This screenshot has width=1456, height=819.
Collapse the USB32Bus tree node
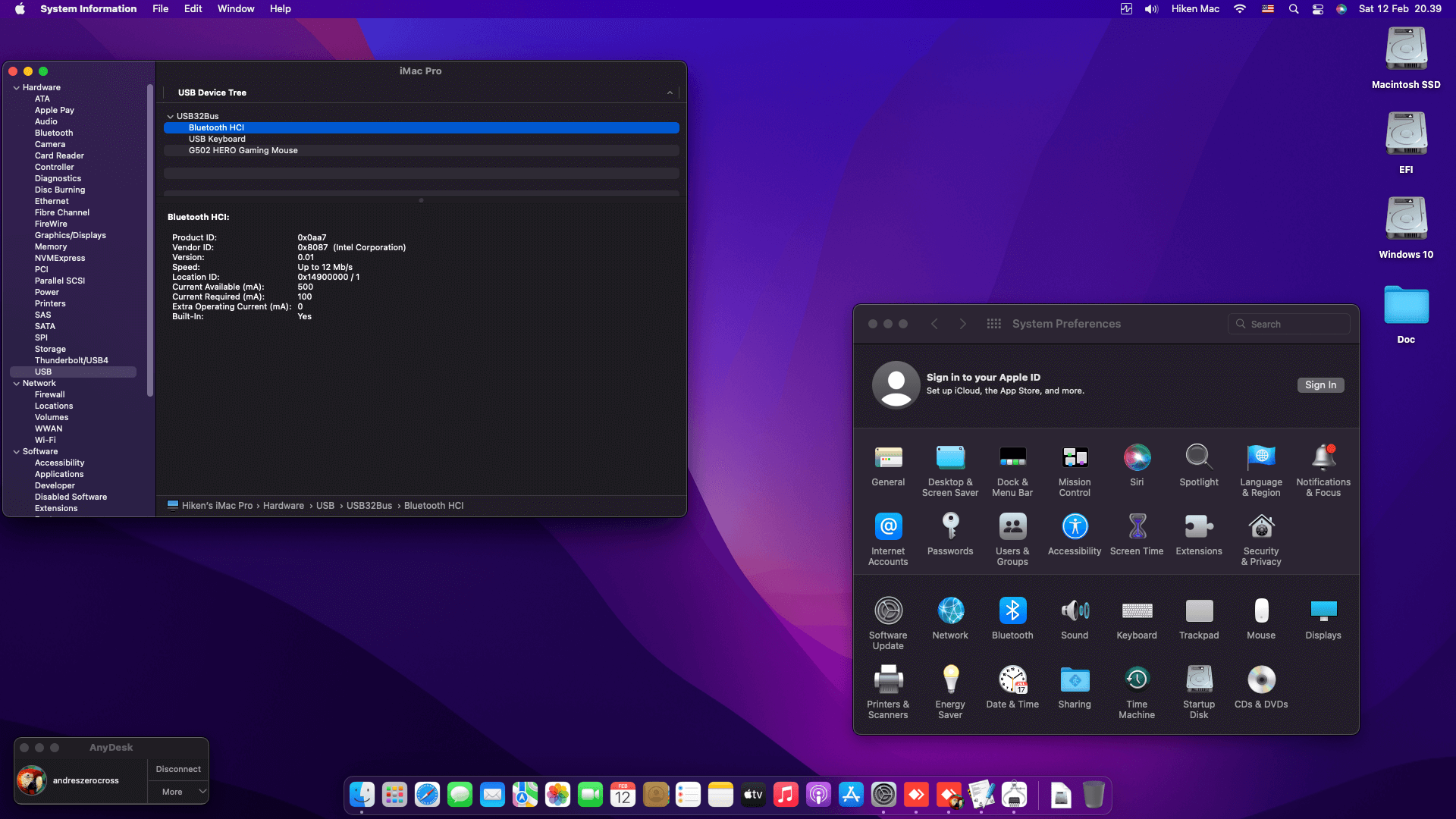(171, 117)
